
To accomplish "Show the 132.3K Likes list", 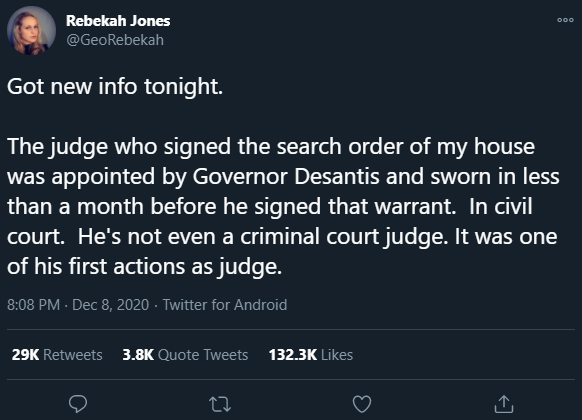I will coord(311,355).
